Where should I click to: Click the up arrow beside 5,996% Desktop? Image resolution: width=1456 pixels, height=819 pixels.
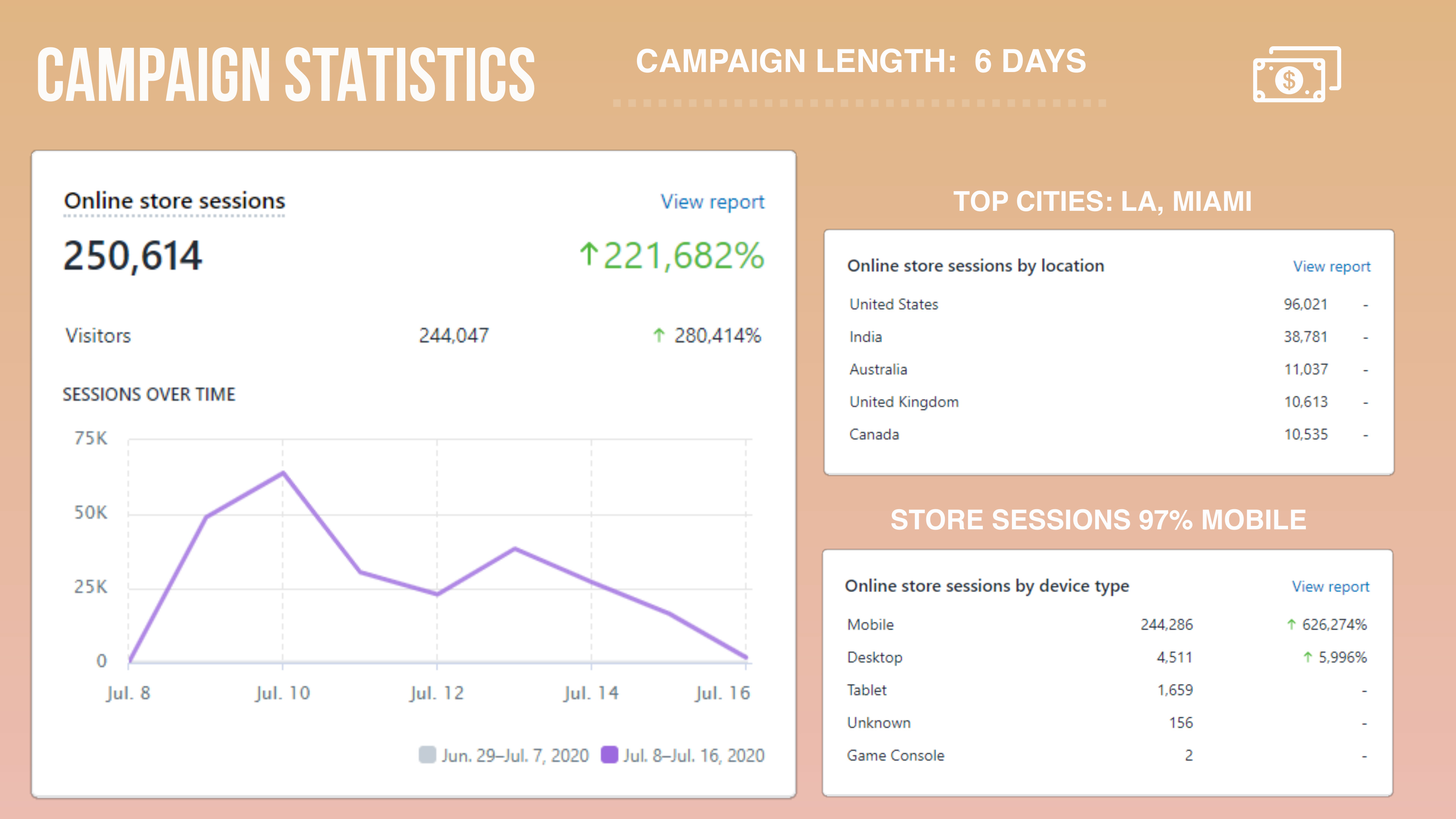coord(1307,657)
